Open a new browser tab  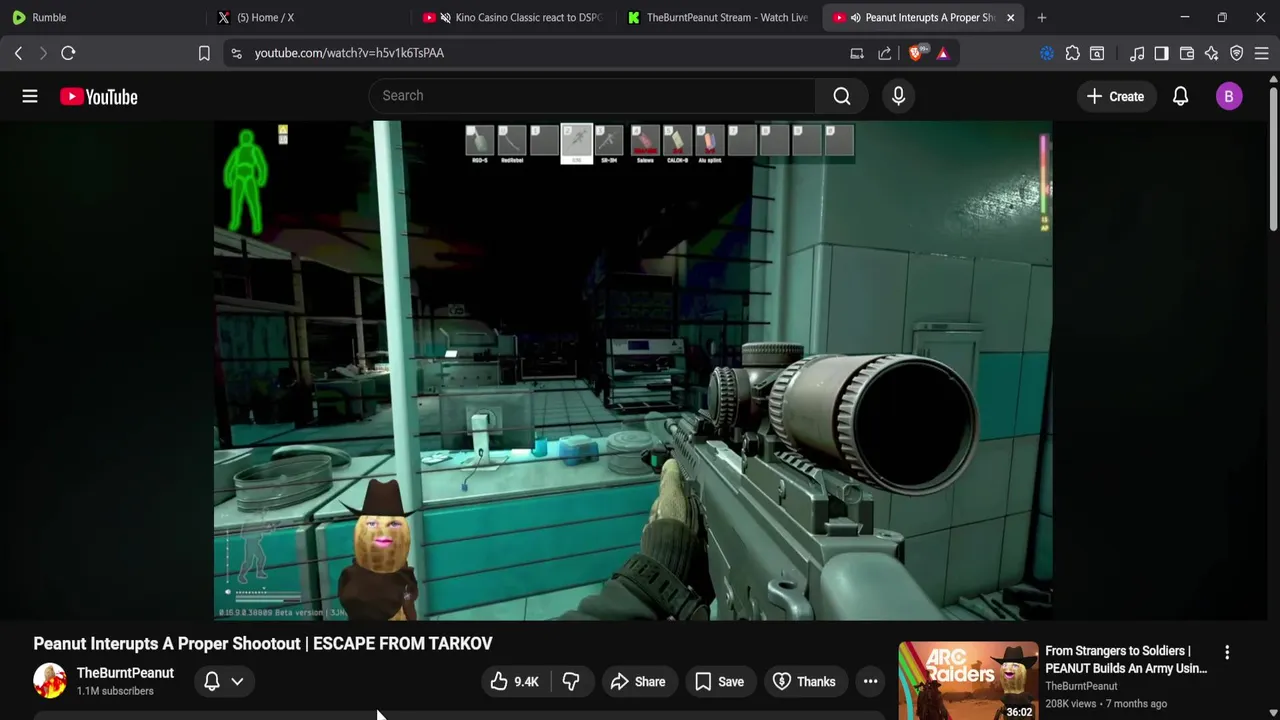(x=1042, y=17)
